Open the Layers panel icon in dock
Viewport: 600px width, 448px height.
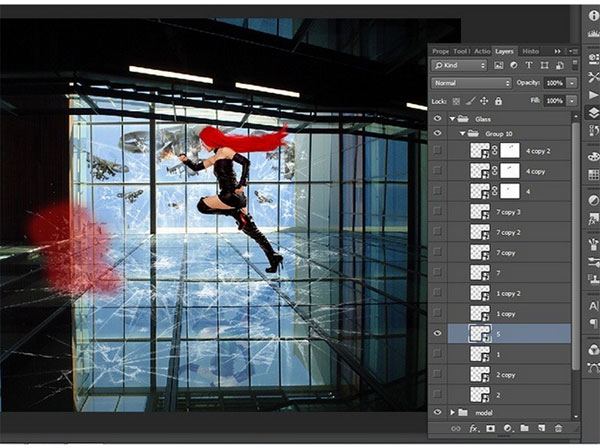(x=593, y=113)
